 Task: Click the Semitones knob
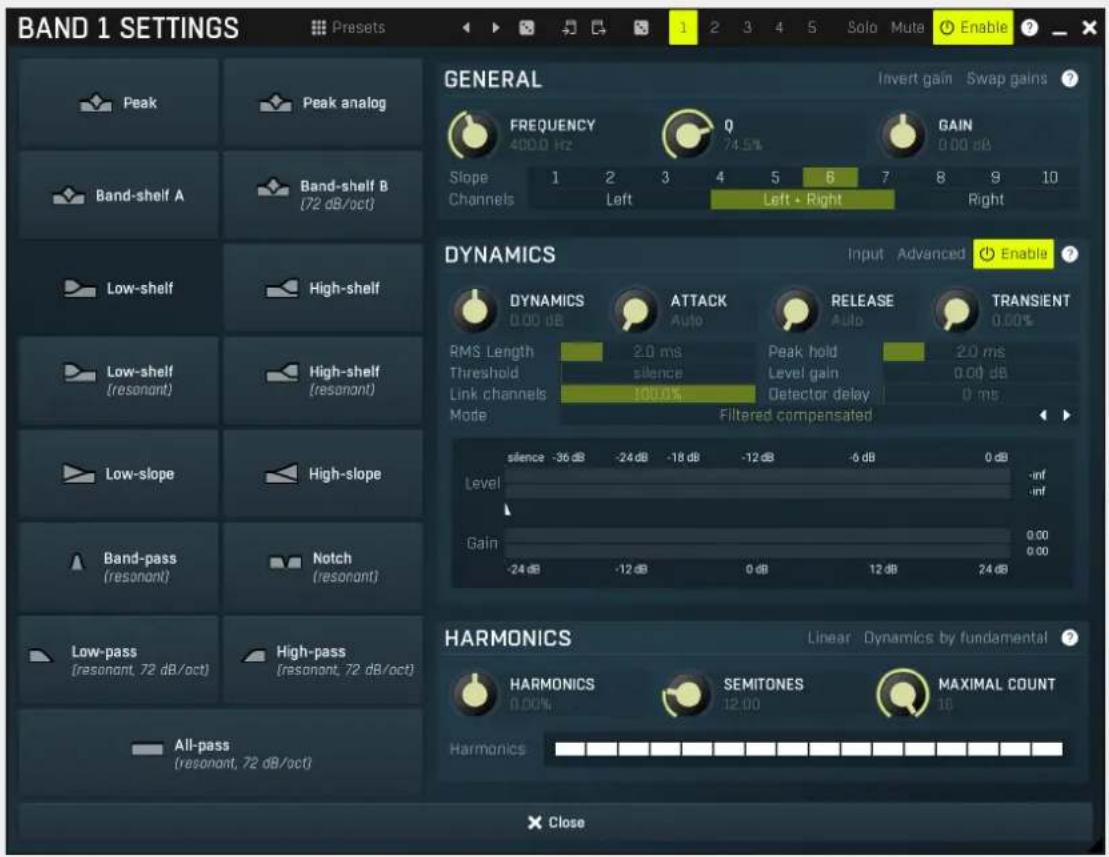click(687, 694)
